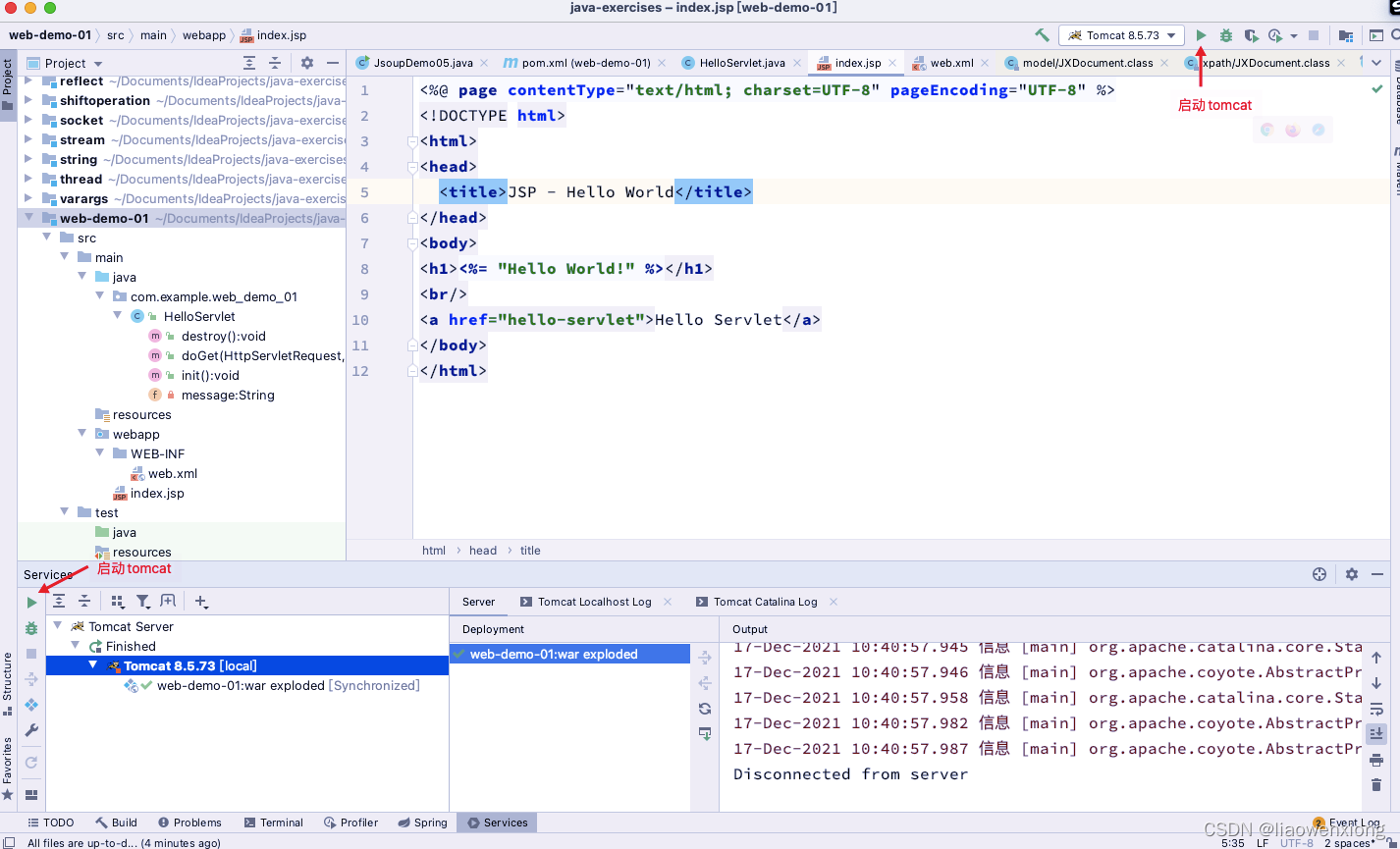Click the top toolbar Stop square button
Screen dimensions: 1400x849
[1314, 35]
